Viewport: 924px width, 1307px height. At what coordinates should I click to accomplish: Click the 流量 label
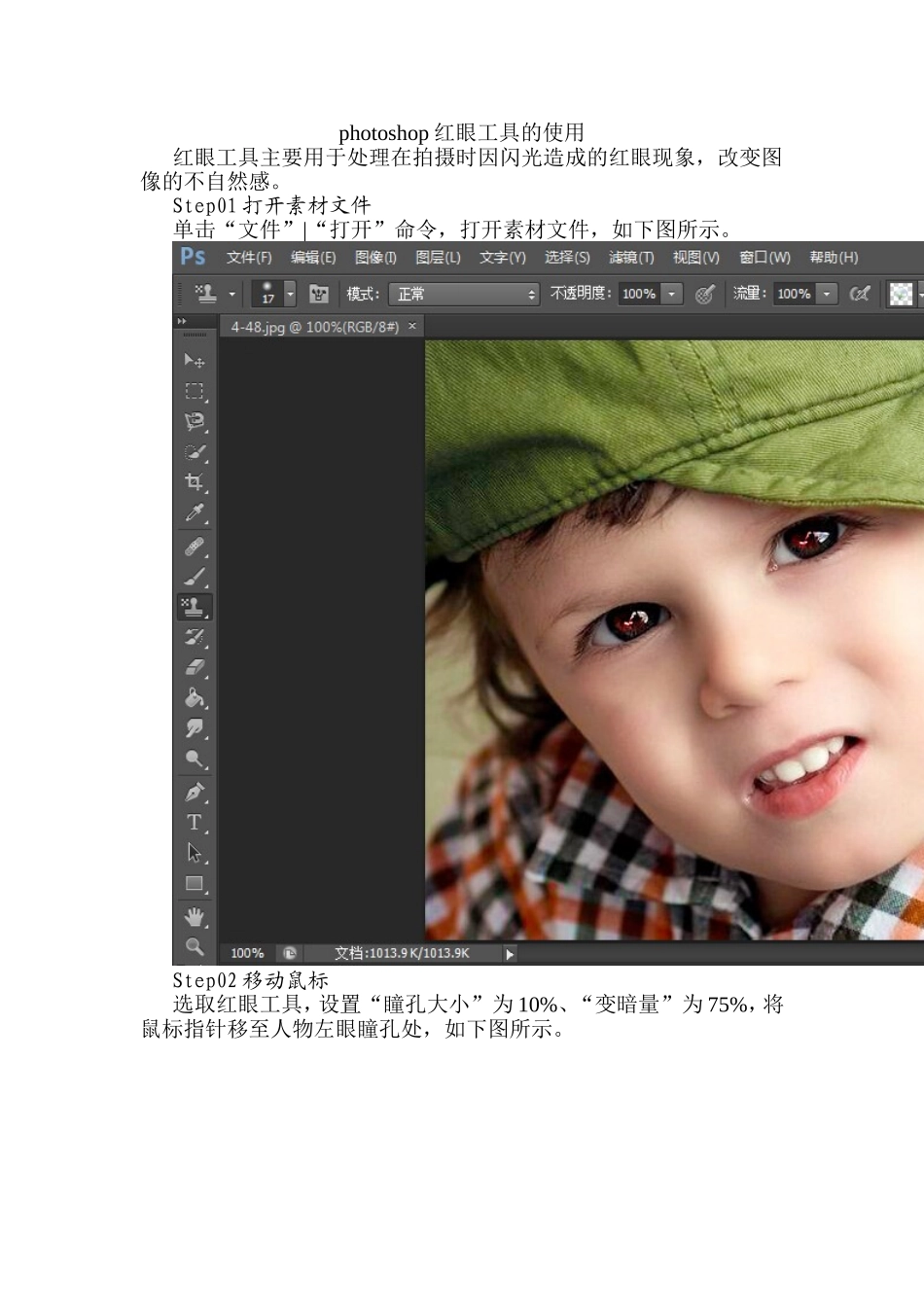[x=750, y=294]
